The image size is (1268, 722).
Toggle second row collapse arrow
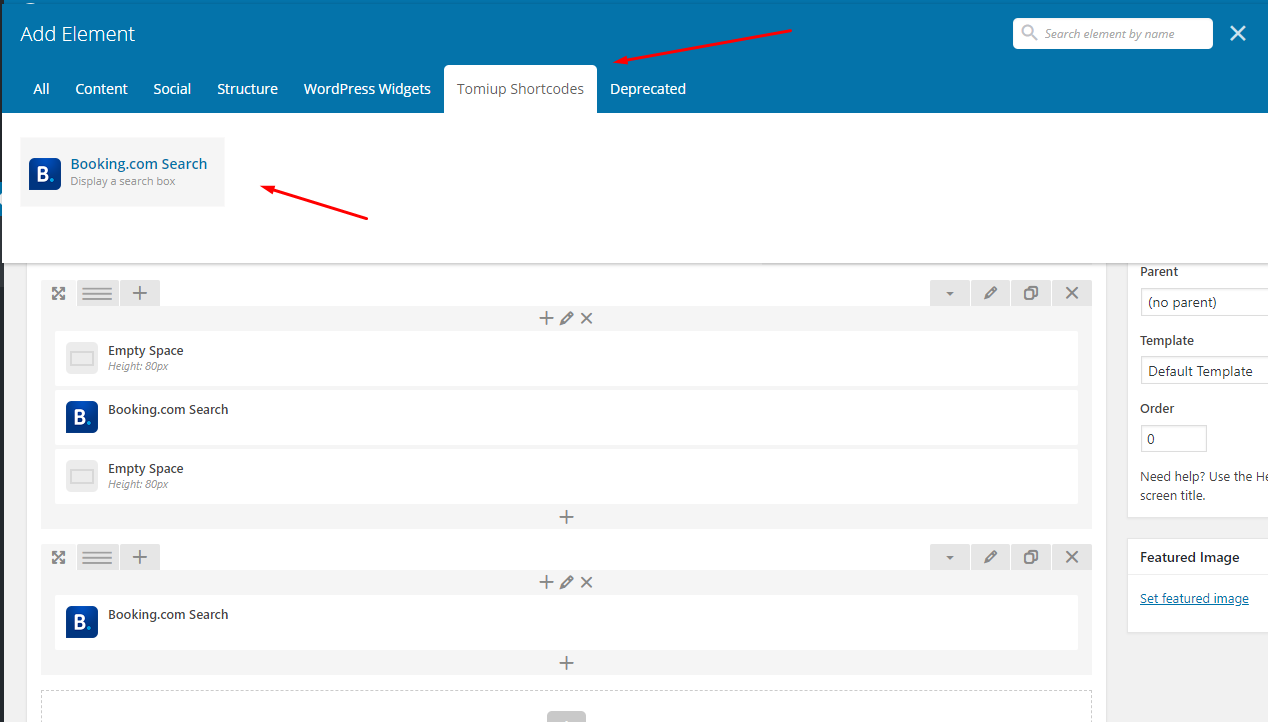pyautogui.click(x=950, y=557)
